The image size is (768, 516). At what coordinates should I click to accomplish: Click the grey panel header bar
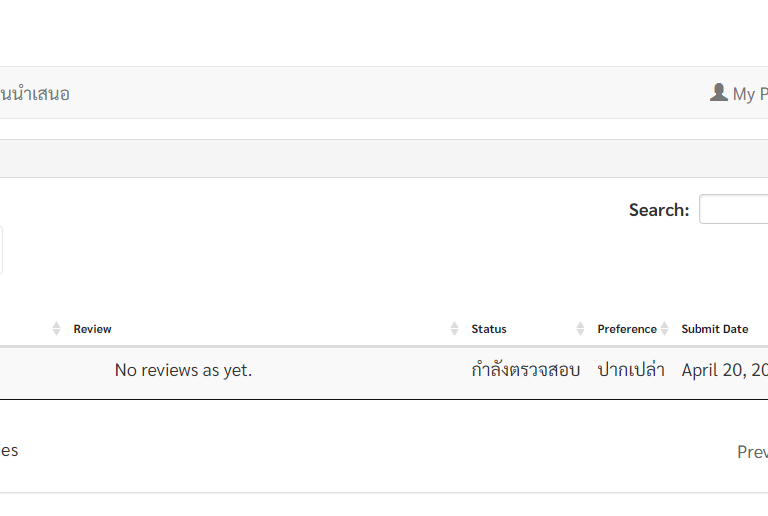pyautogui.click(x=384, y=158)
